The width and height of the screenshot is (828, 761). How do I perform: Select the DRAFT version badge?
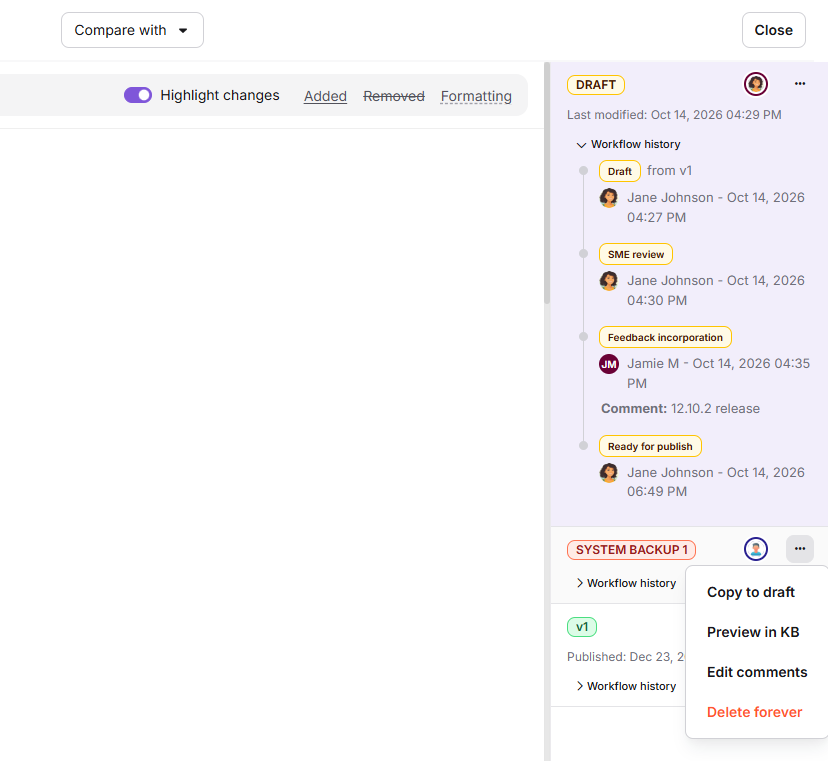click(596, 85)
